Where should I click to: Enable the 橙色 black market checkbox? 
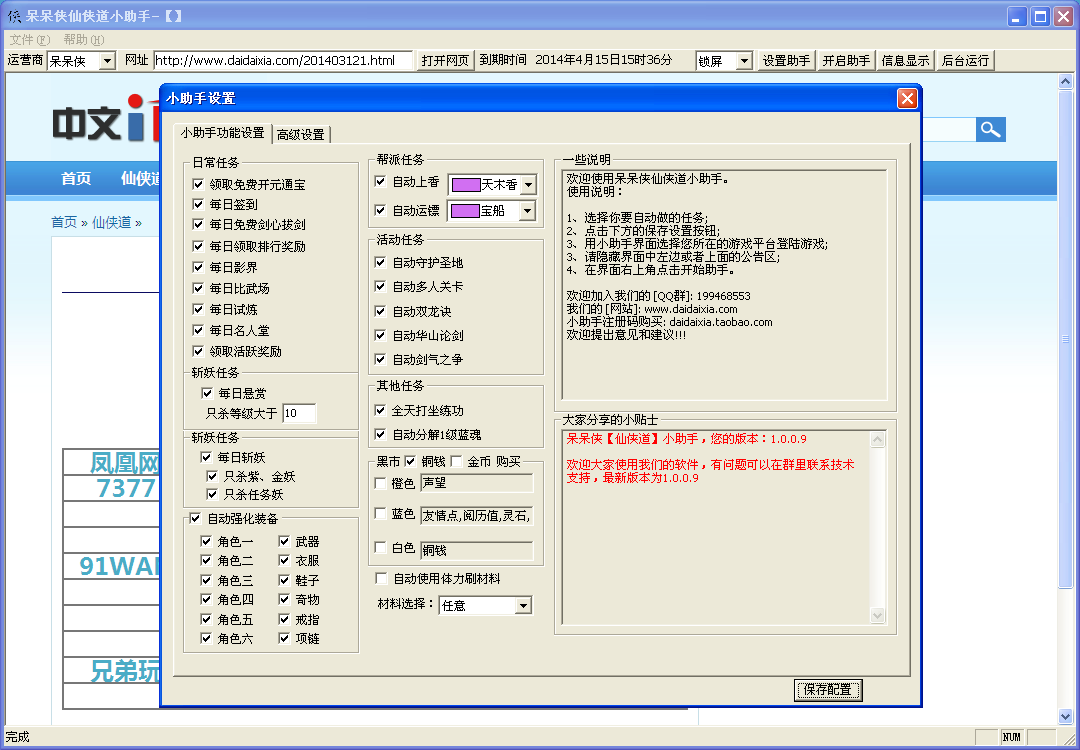point(379,484)
